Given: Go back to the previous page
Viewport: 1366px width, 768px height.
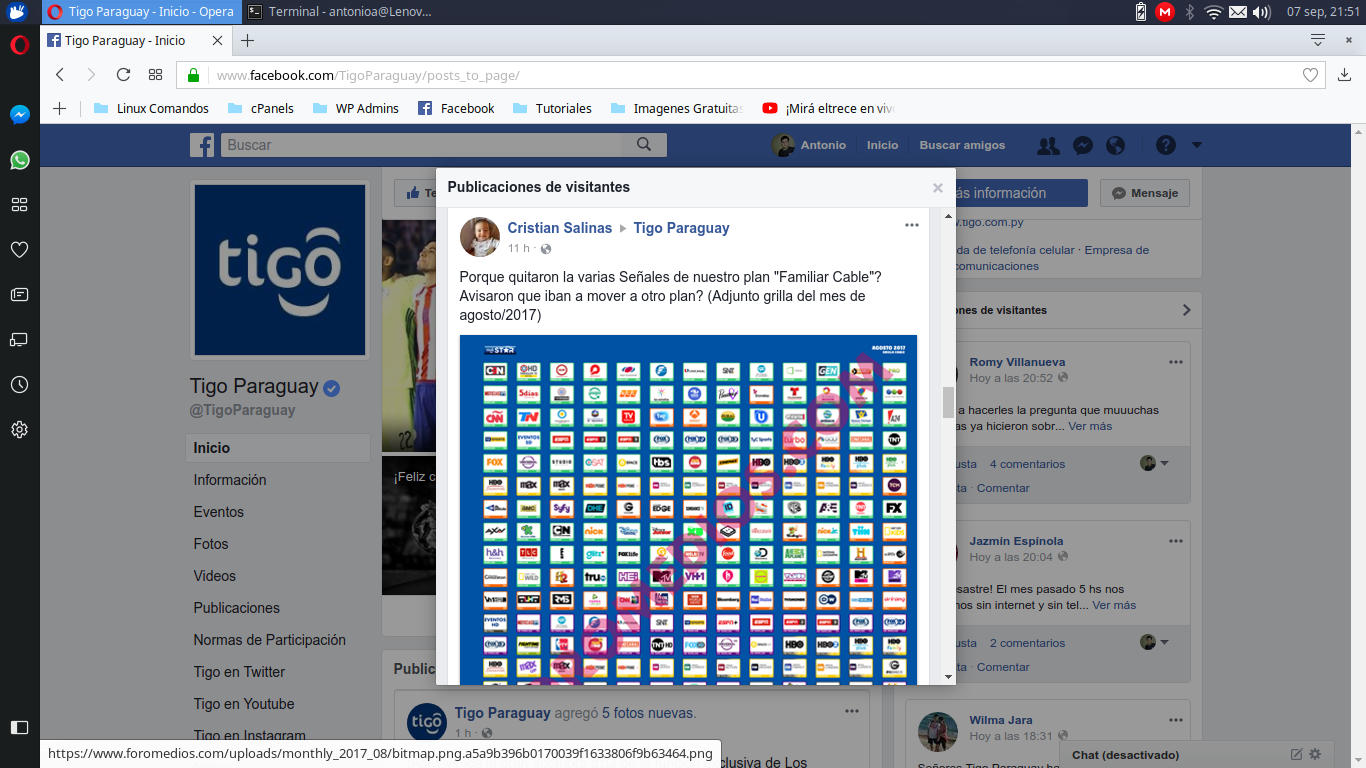Looking at the screenshot, I should click(60, 75).
